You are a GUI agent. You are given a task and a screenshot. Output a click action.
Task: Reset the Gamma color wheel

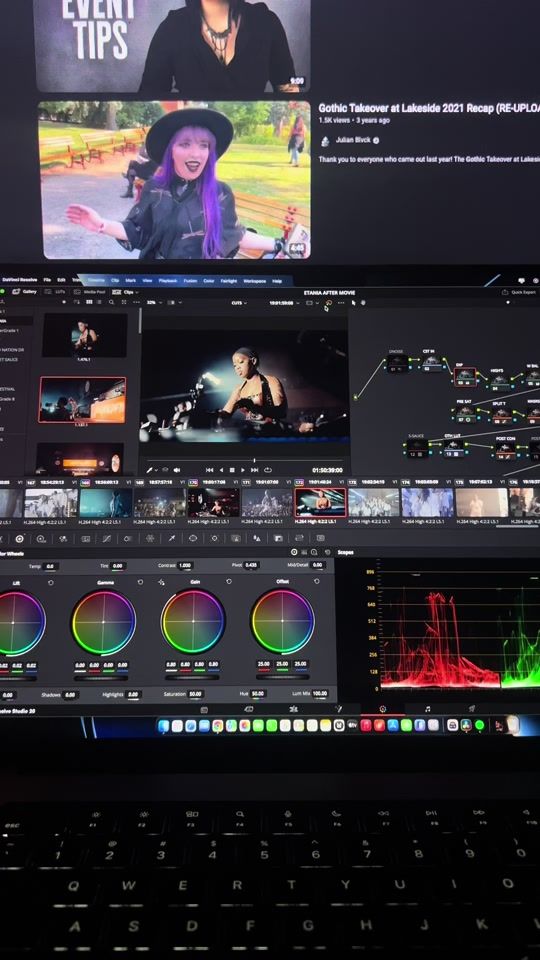140,582
